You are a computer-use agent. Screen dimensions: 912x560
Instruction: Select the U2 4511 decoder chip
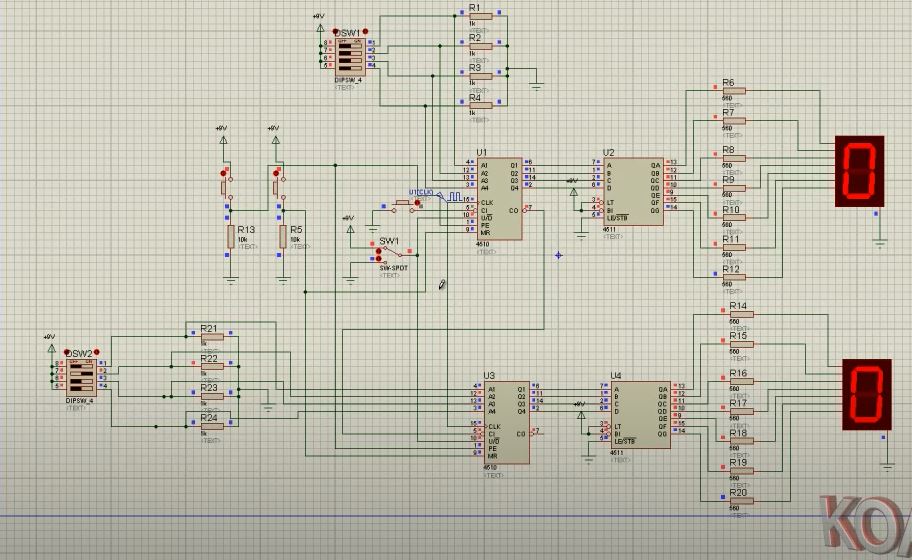(633, 192)
